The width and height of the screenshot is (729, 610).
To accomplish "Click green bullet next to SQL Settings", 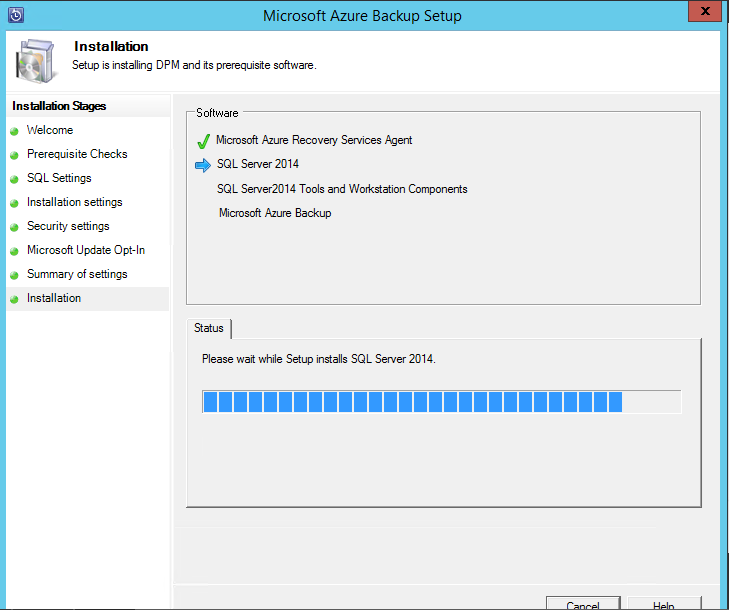I will [x=15, y=179].
